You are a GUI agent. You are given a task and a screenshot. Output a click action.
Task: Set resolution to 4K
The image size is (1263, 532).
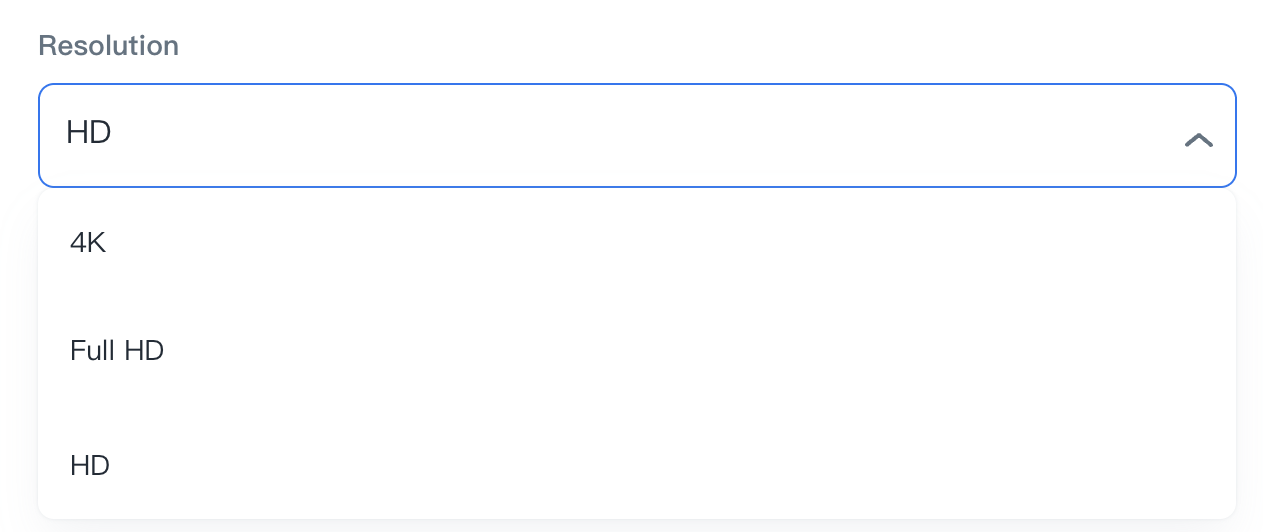point(88,243)
